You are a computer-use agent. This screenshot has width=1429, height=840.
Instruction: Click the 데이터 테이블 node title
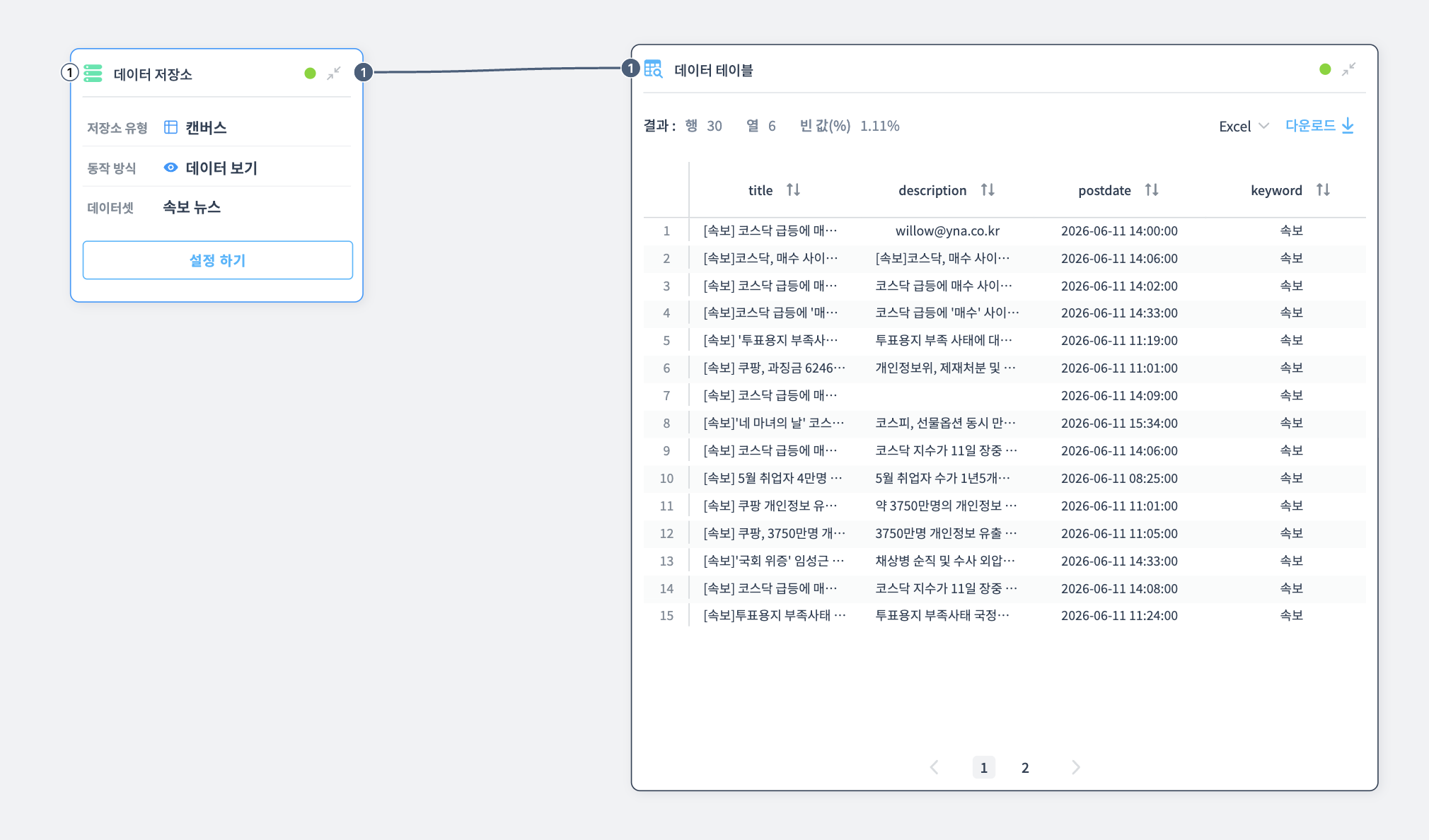(713, 70)
